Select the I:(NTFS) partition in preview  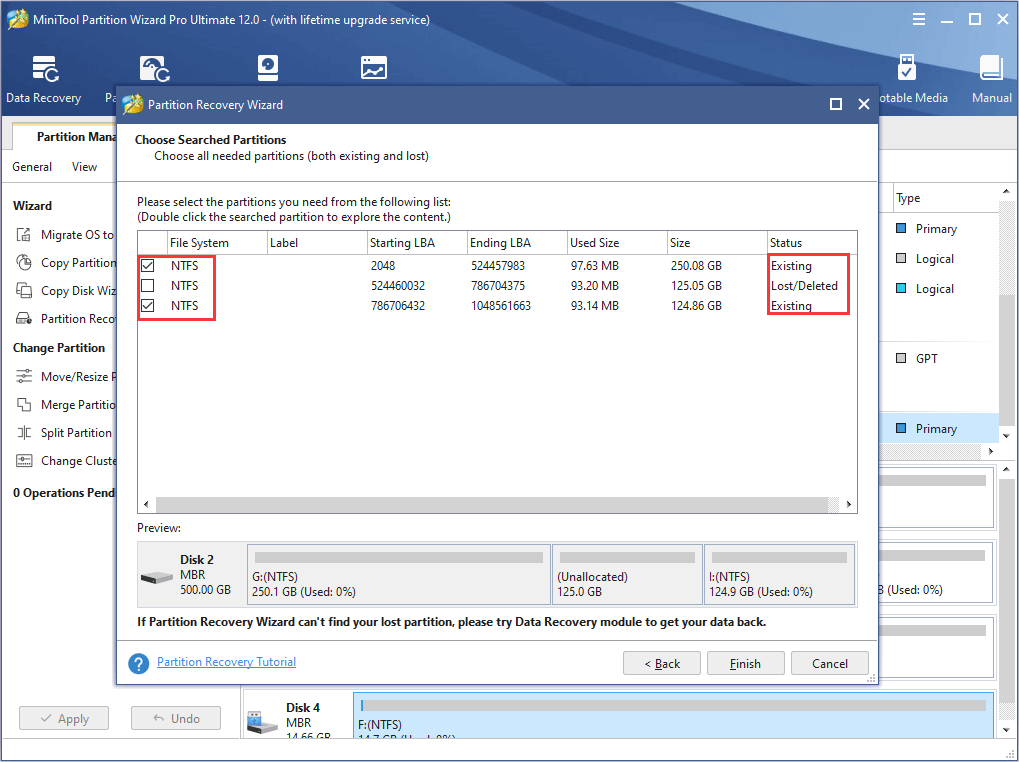coord(779,575)
